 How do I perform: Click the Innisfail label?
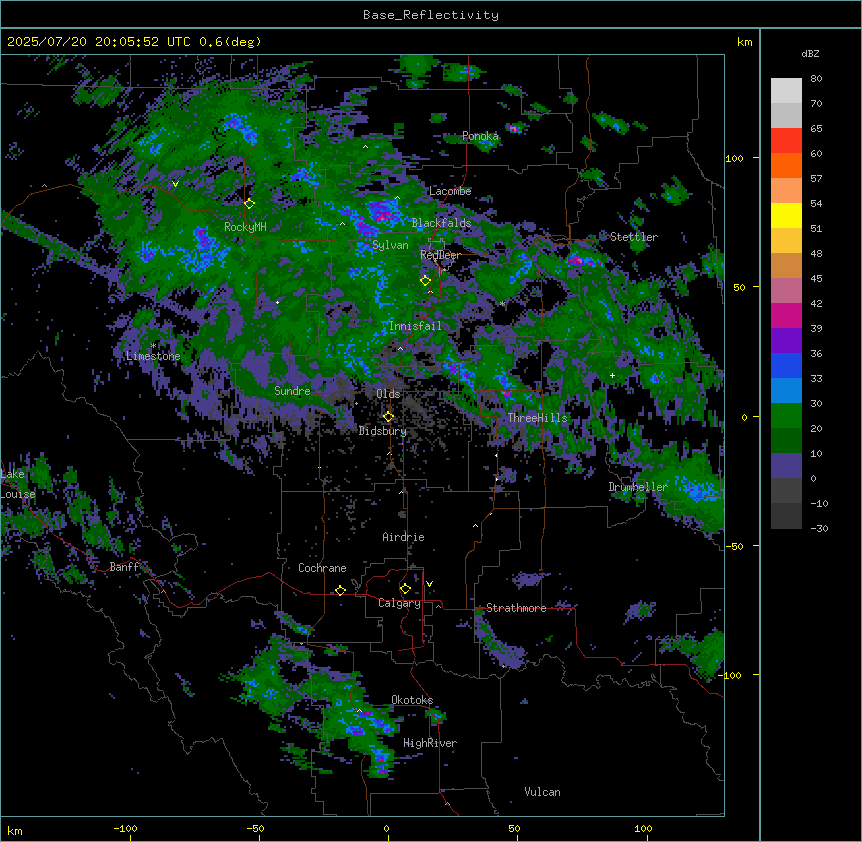[x=415, y=326]
